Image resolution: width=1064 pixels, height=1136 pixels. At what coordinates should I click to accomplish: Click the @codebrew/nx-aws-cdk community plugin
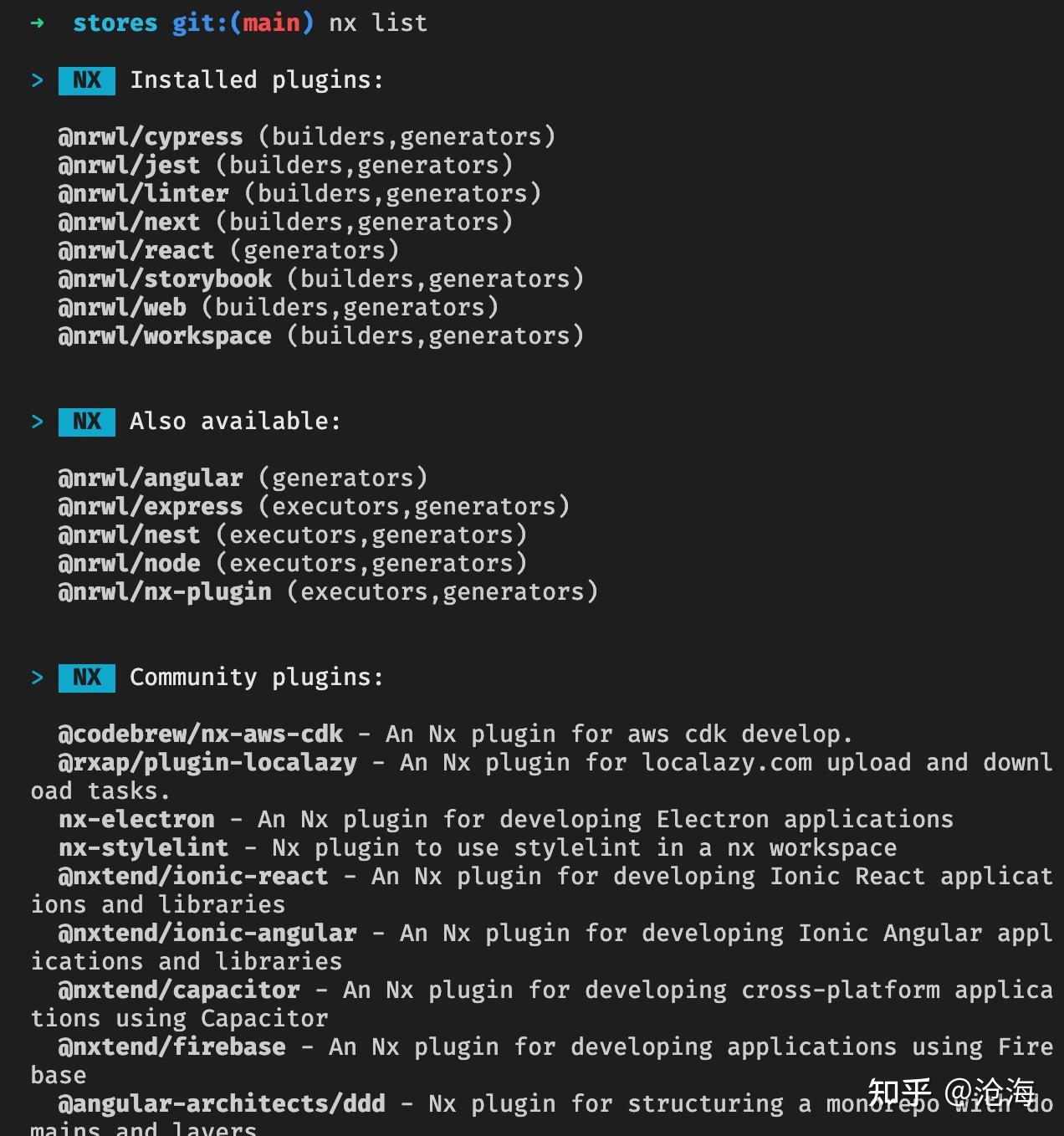[201, 734]
